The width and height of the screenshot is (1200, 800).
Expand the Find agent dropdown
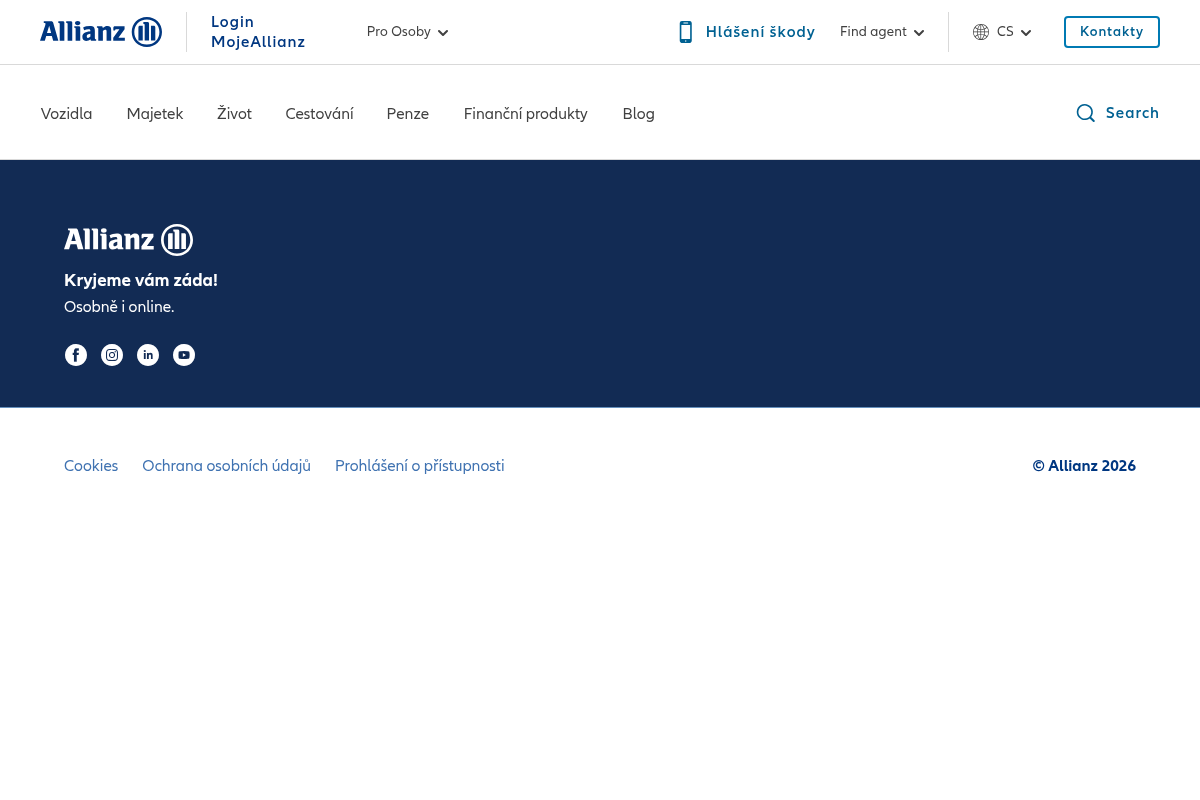882,32
